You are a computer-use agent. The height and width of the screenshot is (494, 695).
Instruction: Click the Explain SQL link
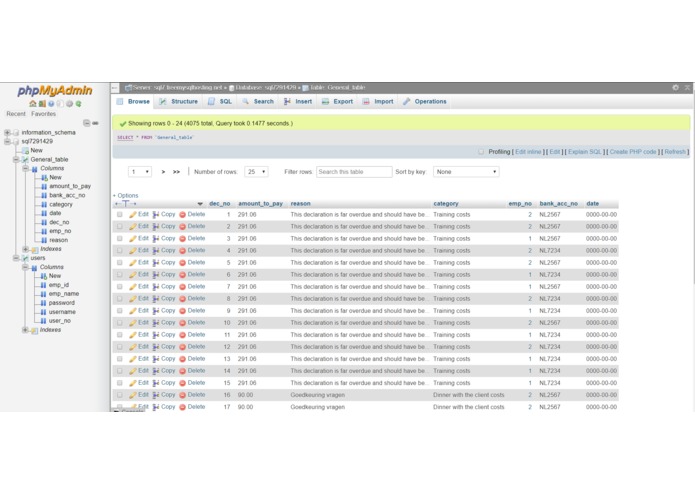[x=584, y=152]
